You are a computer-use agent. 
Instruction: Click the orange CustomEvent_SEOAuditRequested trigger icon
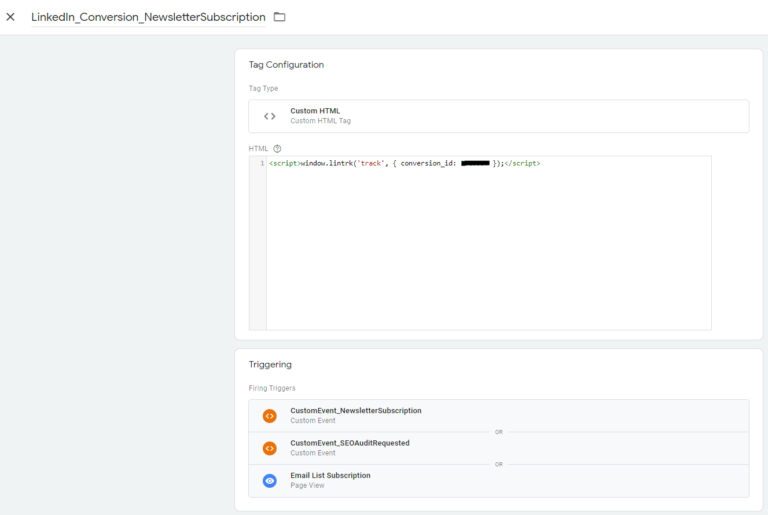tap(269, 448)
